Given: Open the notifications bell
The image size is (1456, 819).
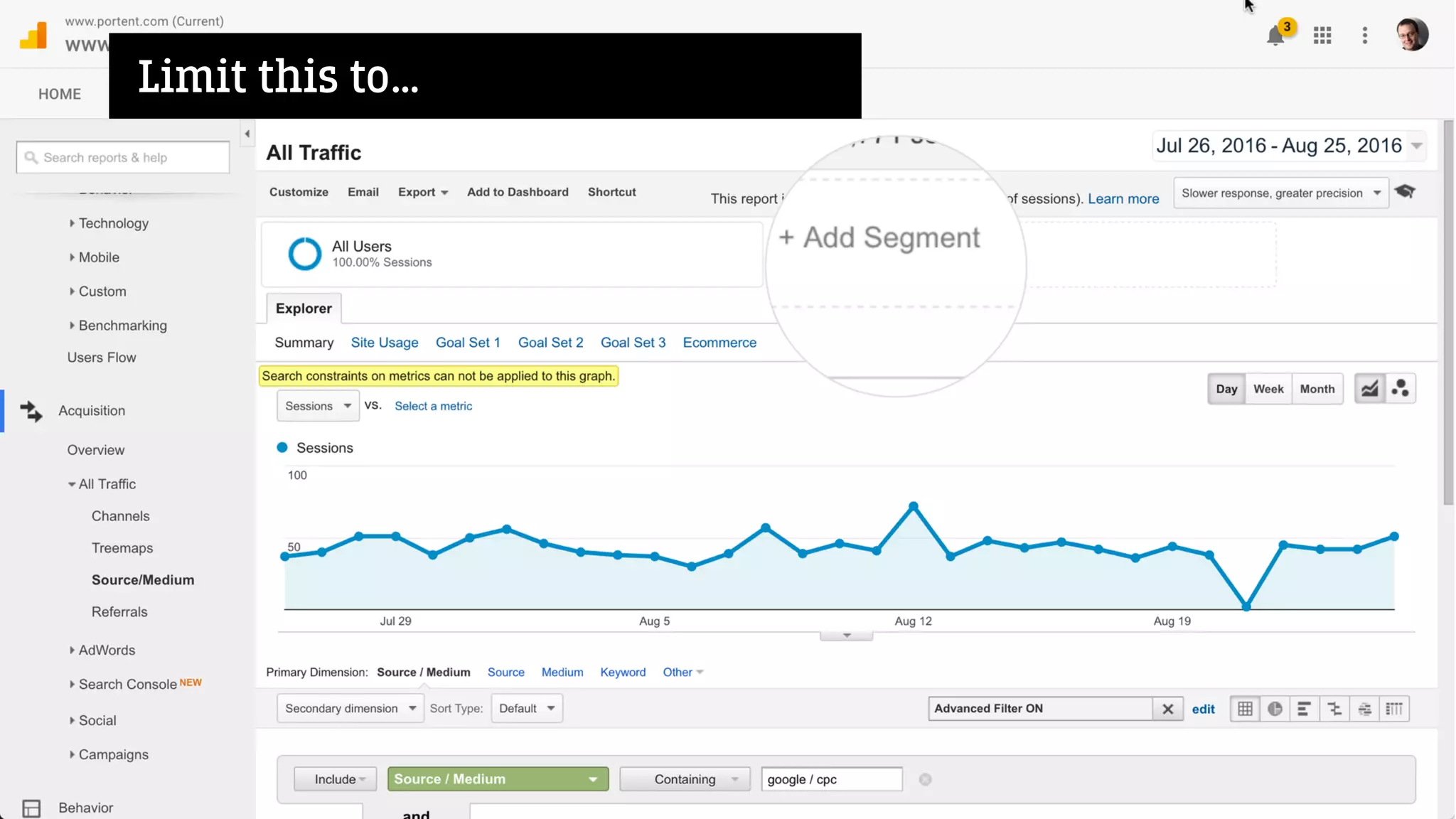Looking at the screenshot, I should 1275,36.
